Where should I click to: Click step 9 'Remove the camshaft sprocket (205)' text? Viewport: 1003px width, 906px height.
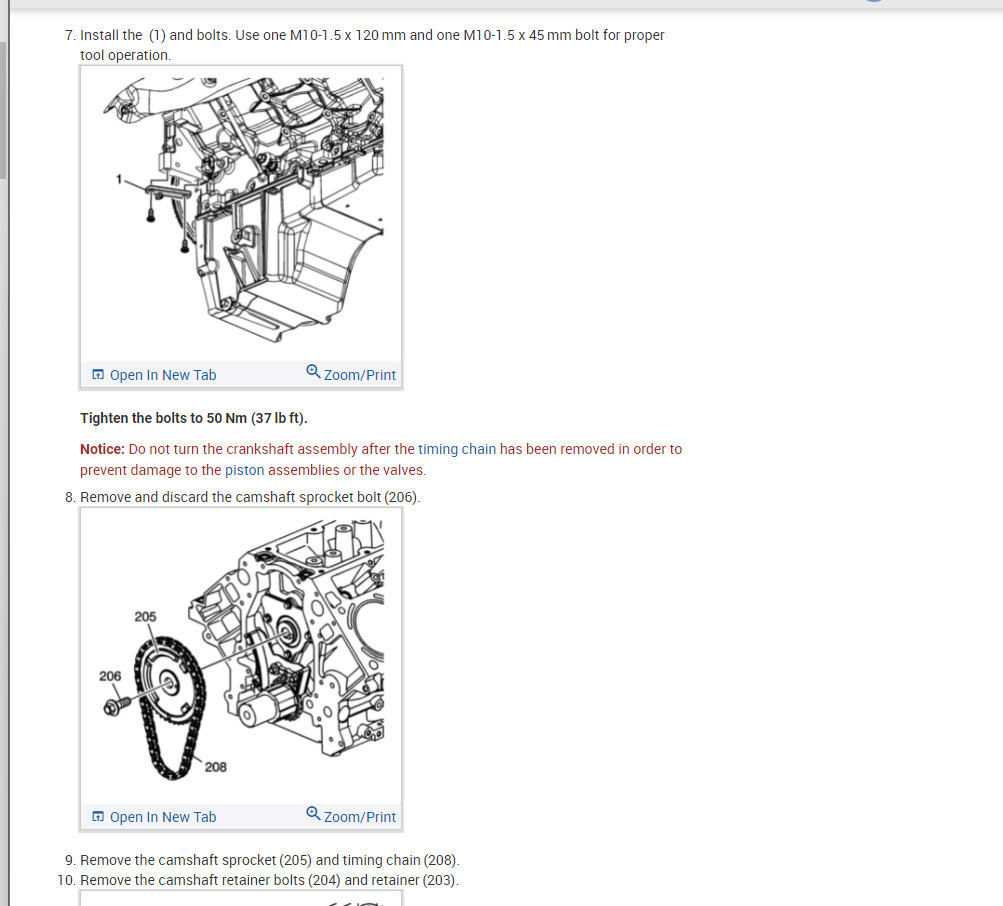270,860
